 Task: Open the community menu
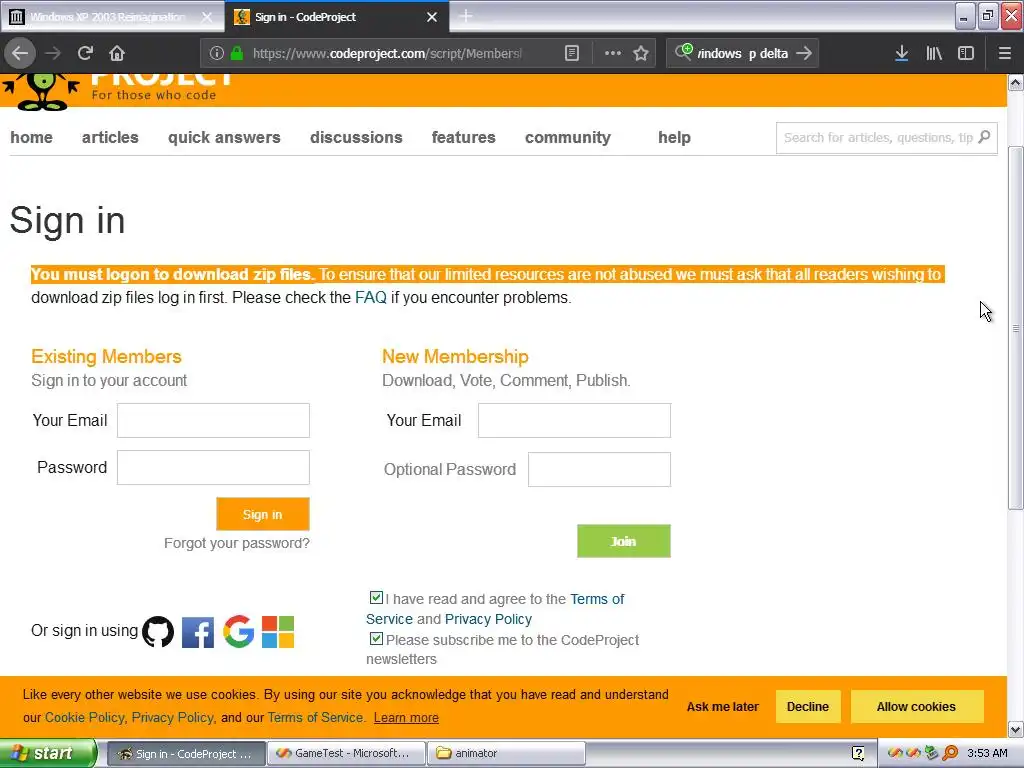[568, 137]
